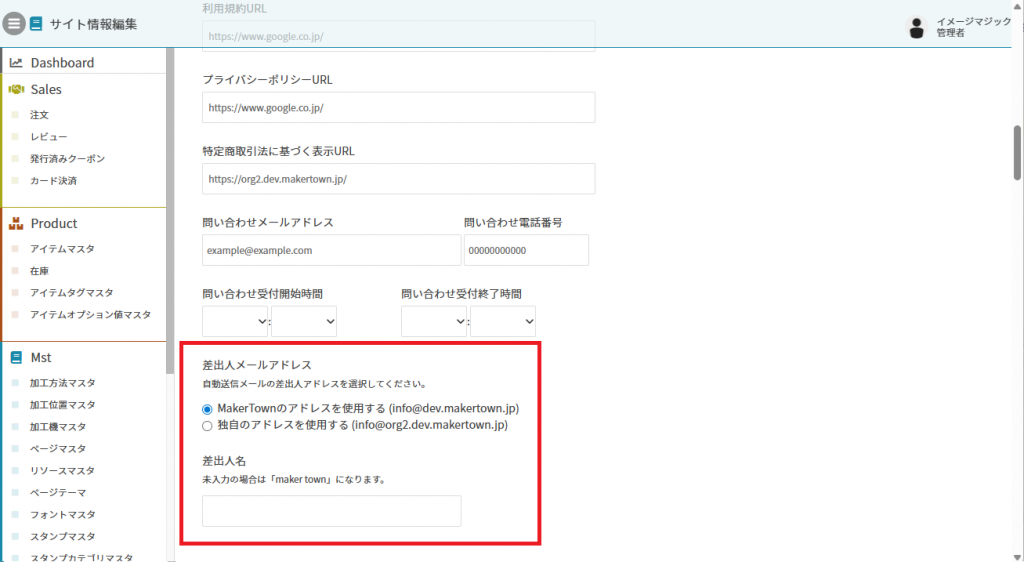Open 問い合わせ受付開始時間 hour dropdown

(x=235, y=321)
